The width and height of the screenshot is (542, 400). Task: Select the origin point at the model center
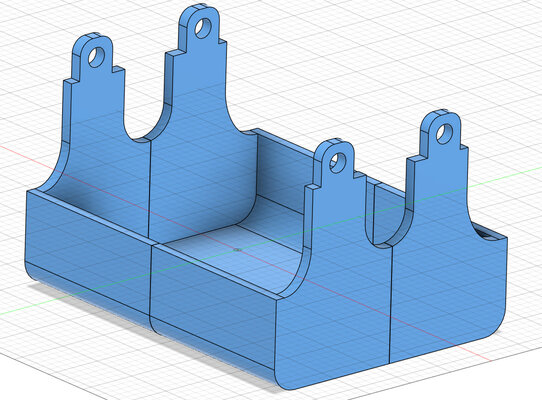[237, 249]
